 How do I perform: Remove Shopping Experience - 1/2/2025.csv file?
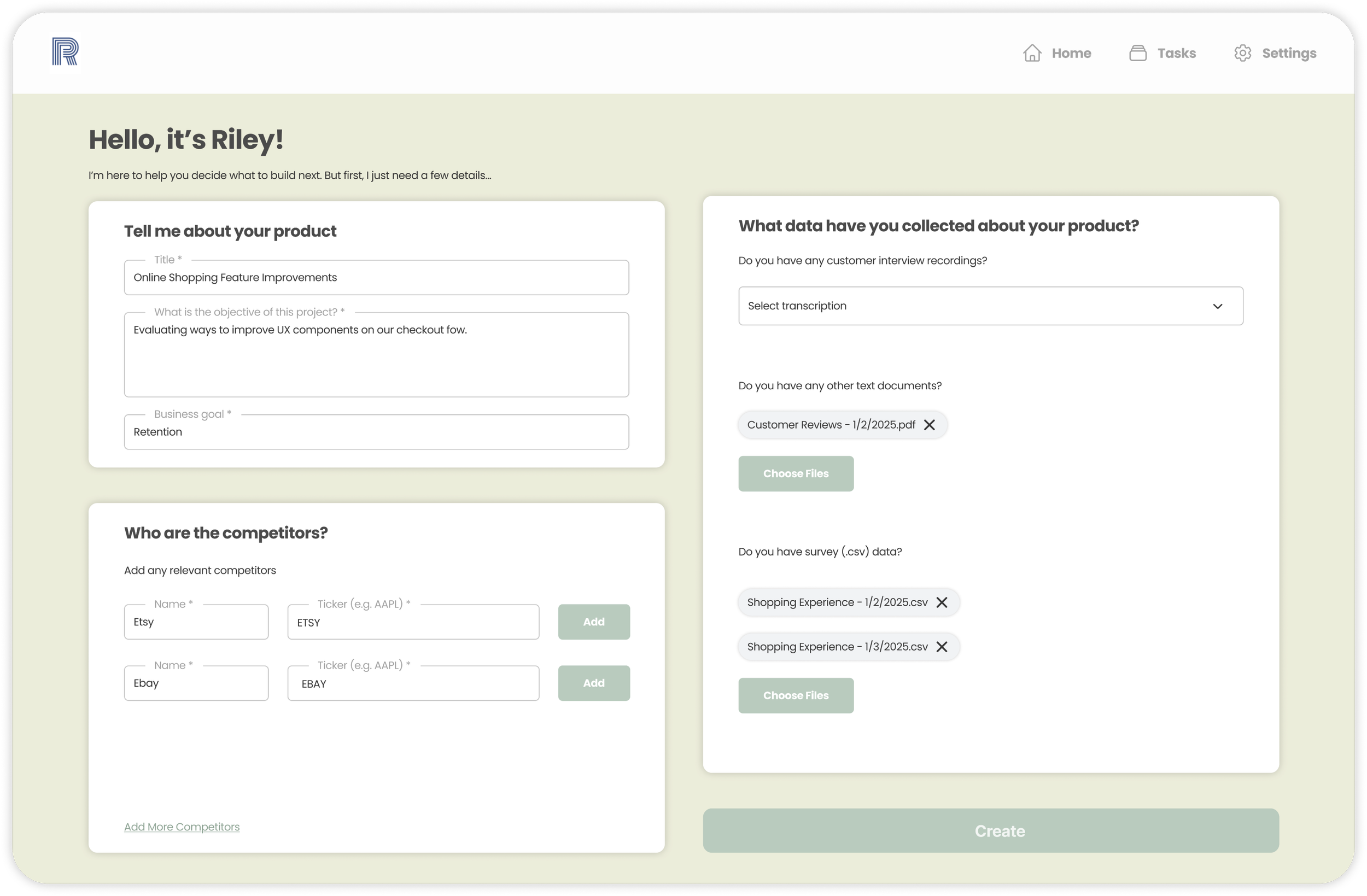coord(942,602)
